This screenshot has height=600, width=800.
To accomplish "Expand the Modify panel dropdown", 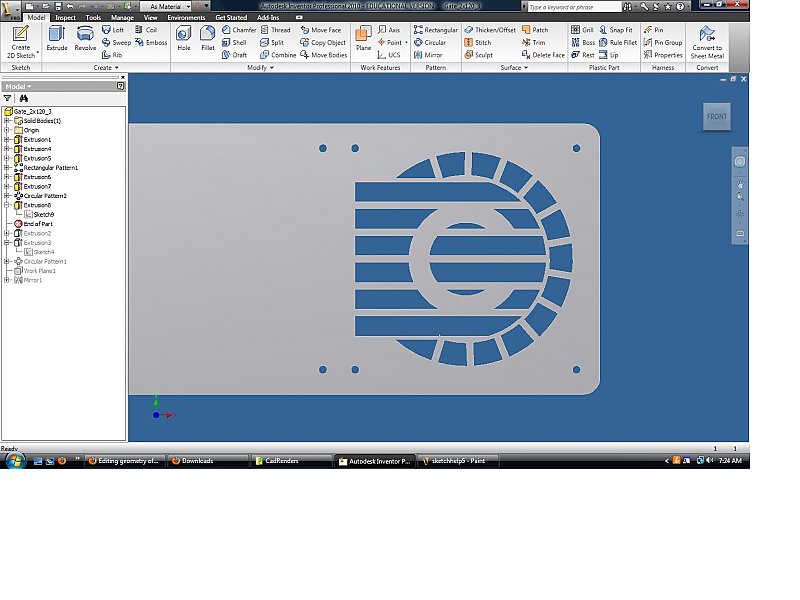I will pos(261,67).
